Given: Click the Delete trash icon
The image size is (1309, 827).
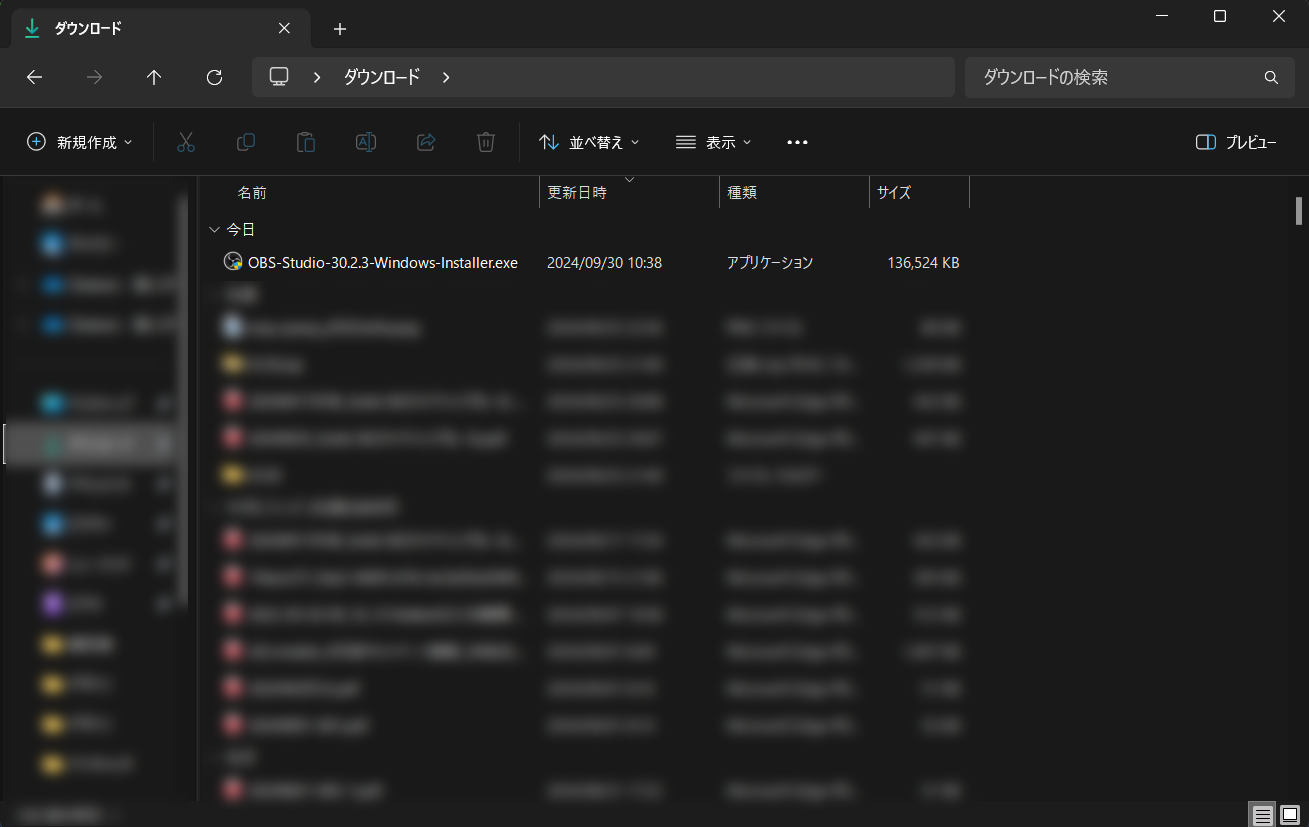Looking at the screenshot, I should (x=486, y=142).
